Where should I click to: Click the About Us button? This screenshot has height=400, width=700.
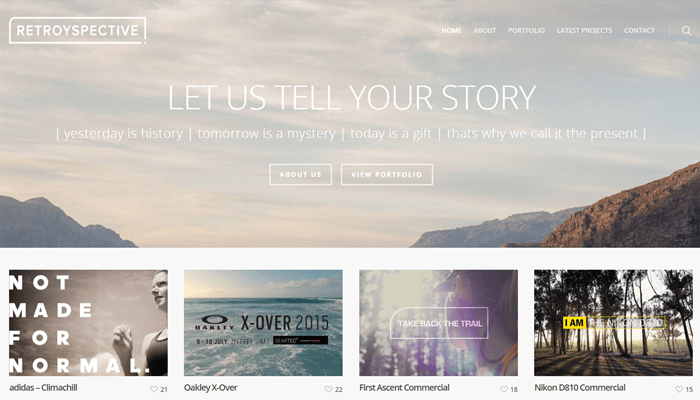click(x=300, y=175)
